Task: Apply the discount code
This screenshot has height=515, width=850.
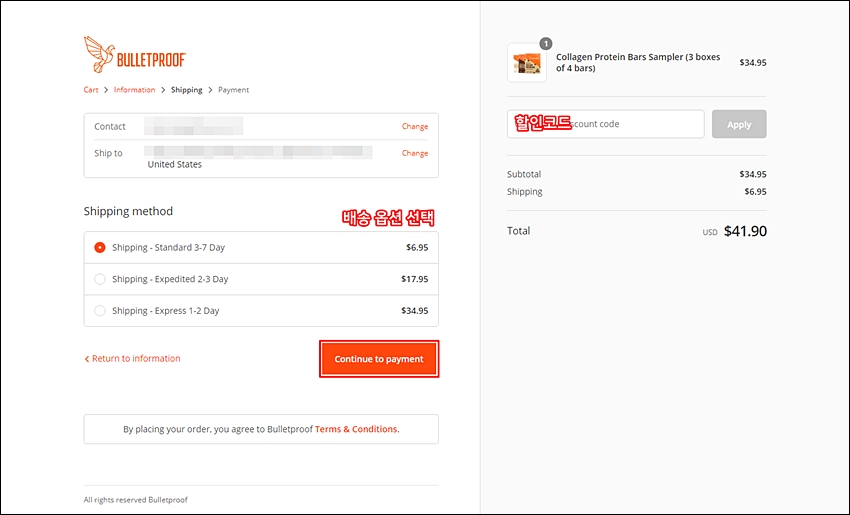Action: [x=739, y=124]
